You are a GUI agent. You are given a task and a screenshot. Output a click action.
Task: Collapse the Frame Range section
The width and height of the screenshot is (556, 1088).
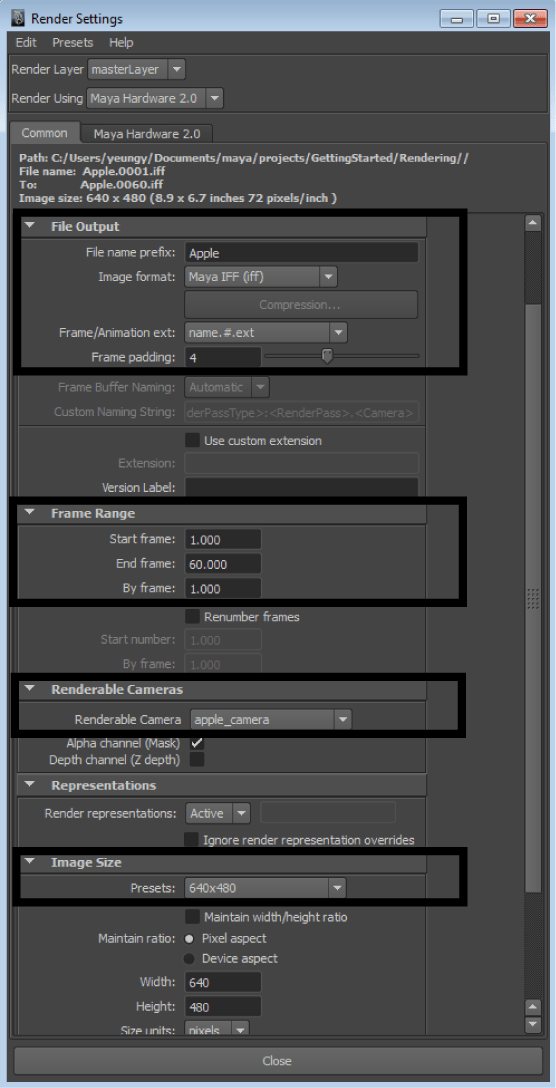click(29, 513)
